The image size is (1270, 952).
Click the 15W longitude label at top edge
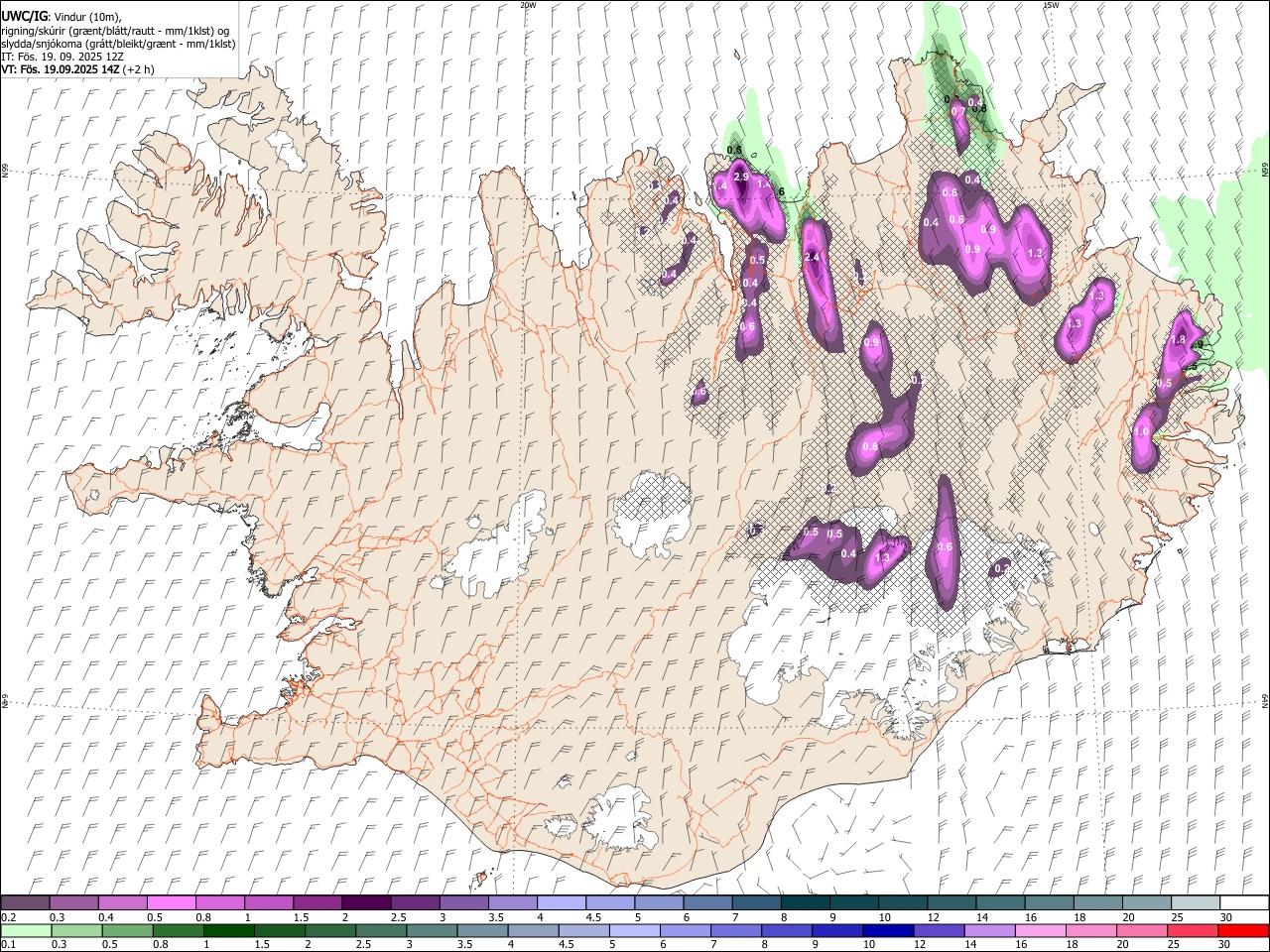click(x=1051, y=5)
